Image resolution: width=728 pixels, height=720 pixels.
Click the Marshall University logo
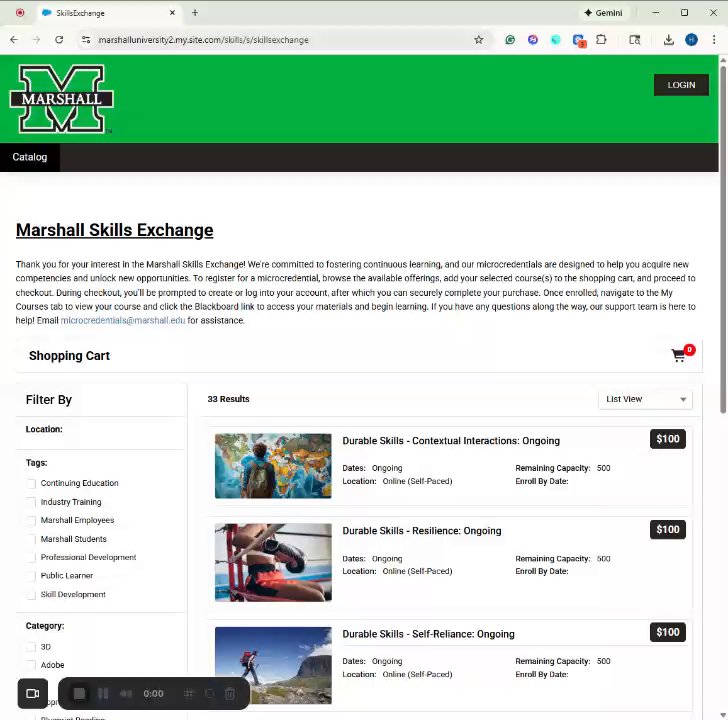[x=61, y=98]
